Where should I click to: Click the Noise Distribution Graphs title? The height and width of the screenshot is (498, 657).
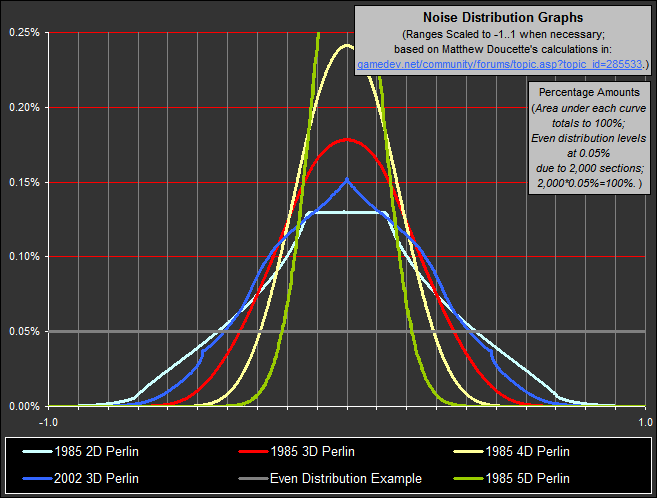click(x=503, y=18)
